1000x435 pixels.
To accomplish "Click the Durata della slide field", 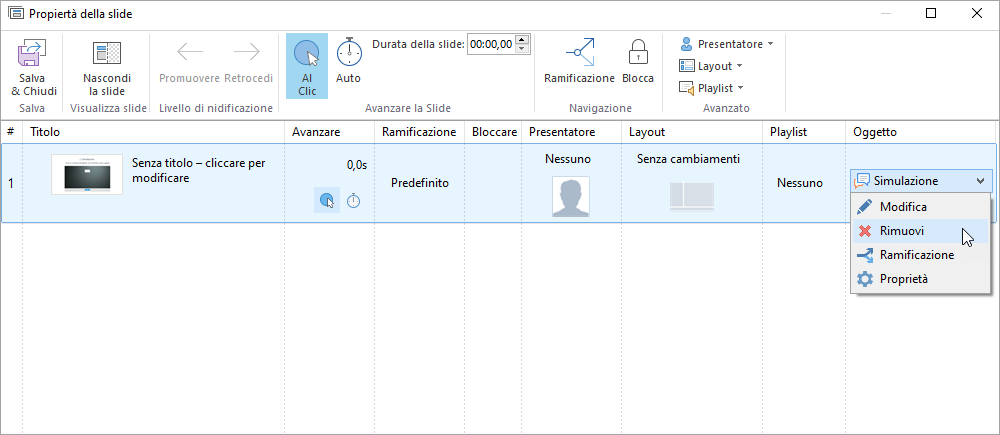I will 491,45.
